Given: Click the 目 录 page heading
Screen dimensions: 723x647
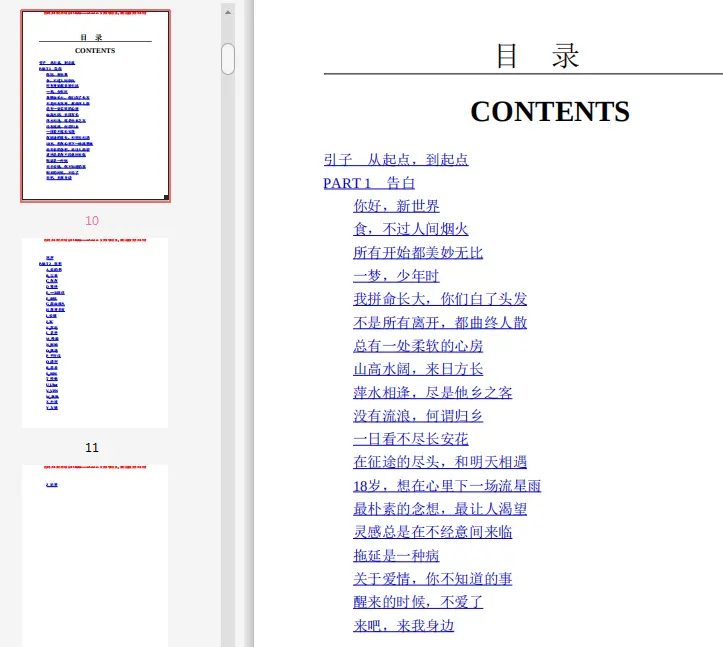Looking at the screenshot, I should click(537, 56).
